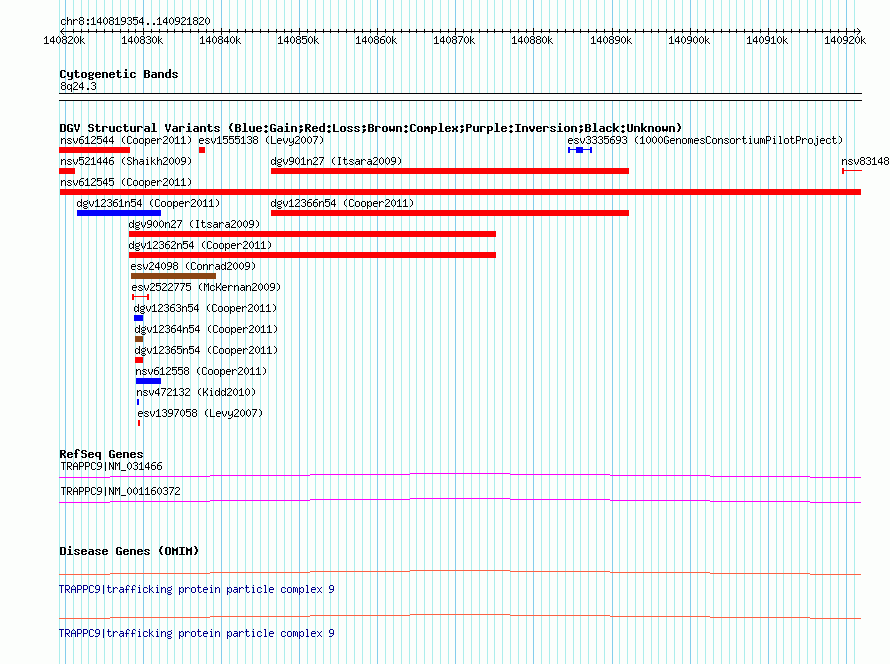Click the small red glyph under esv1555138
Image resolution: width=890 pixels, height=664 pixels.
(x=202, y=150)
